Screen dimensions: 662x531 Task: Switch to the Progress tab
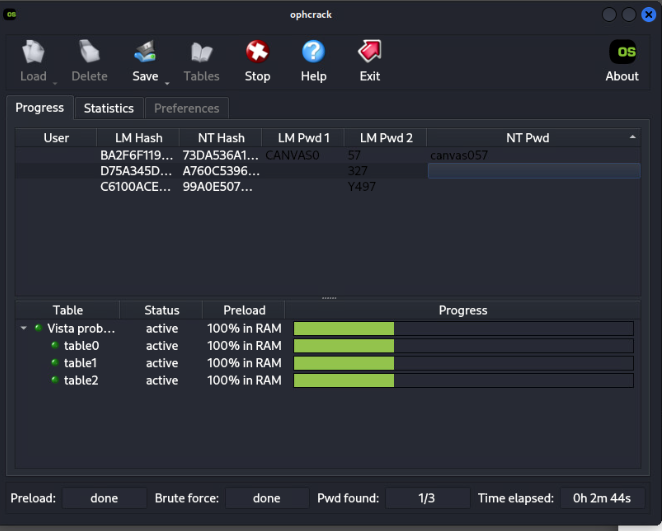(x=40, y=107)
